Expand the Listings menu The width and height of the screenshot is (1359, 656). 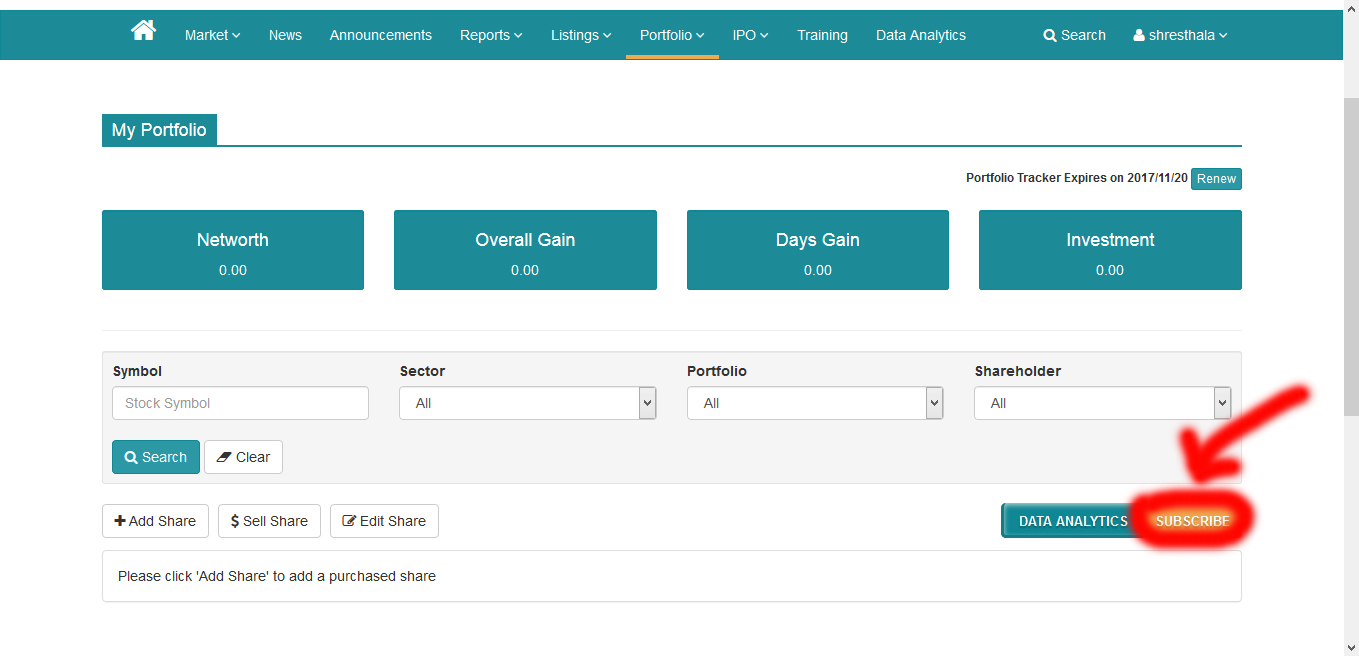(x=581, y=35)
